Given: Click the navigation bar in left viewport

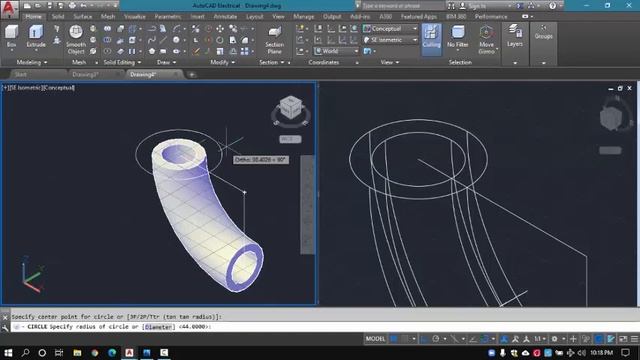Looking at the screenshot, I should click(x=307, y=204).
